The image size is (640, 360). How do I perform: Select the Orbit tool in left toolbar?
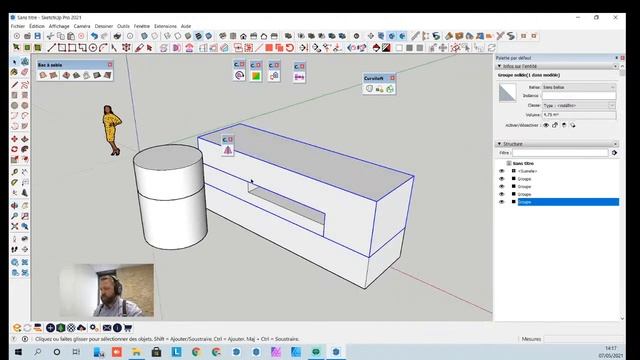tap(15, 205)
